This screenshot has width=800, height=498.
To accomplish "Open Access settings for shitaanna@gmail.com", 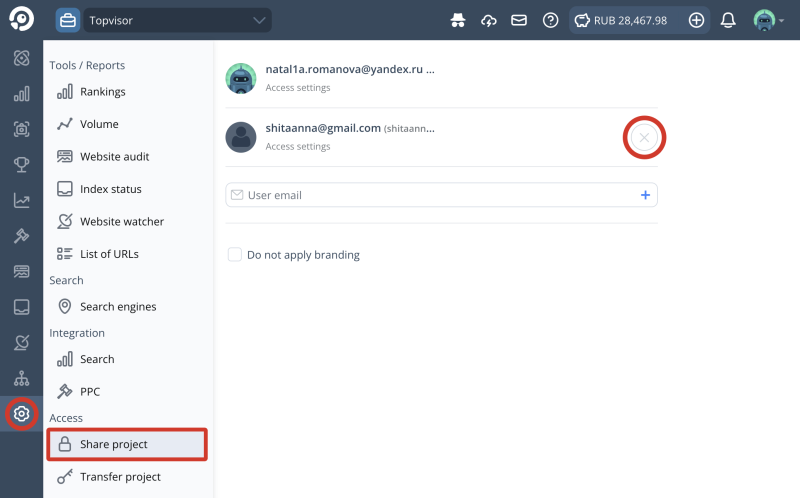I will (297, 146).
